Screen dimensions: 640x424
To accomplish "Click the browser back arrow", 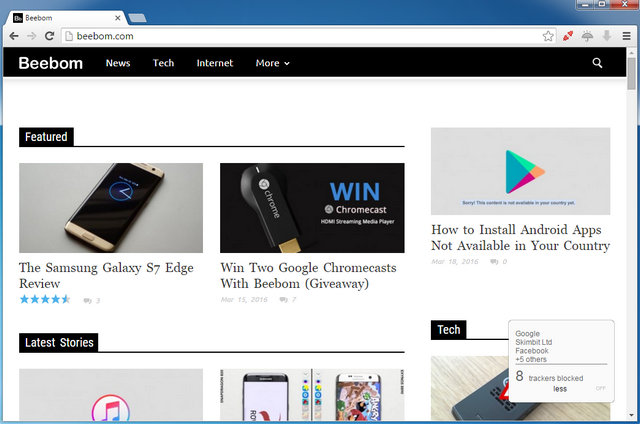I will (x=14, y=36).
